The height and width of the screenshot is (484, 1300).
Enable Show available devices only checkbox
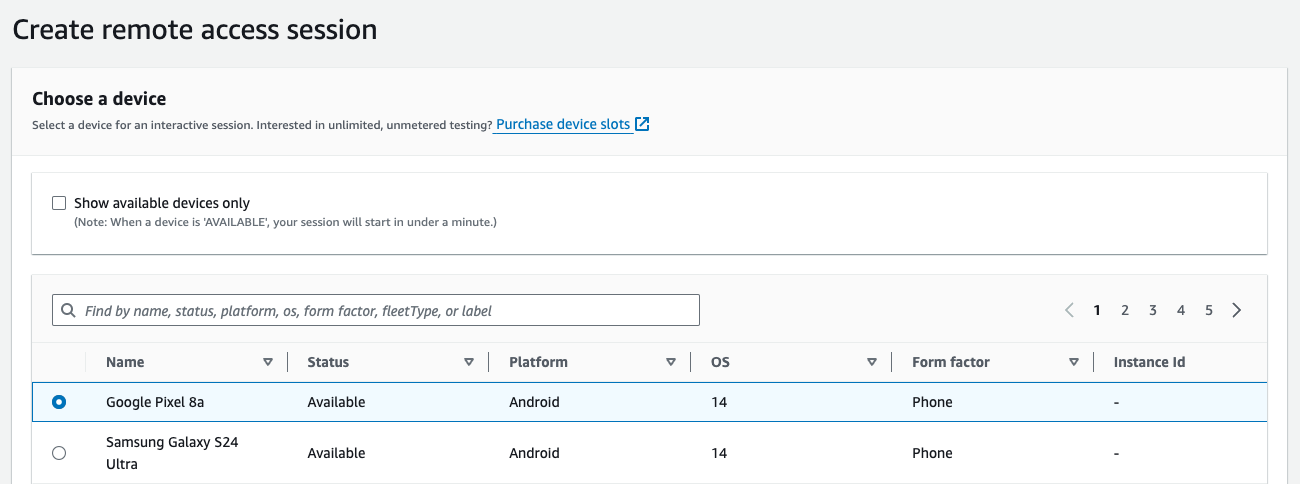[59, 203]
